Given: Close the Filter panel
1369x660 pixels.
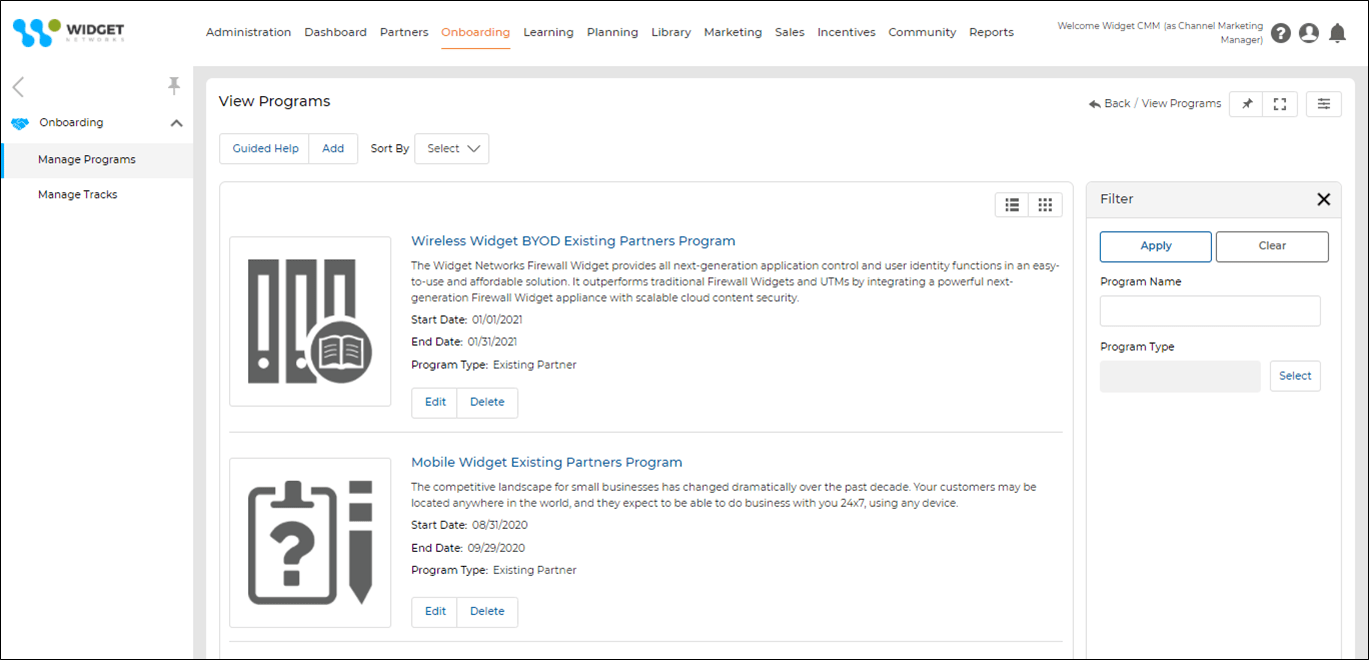Looking at the screenshot, I should coord(1323,199).
